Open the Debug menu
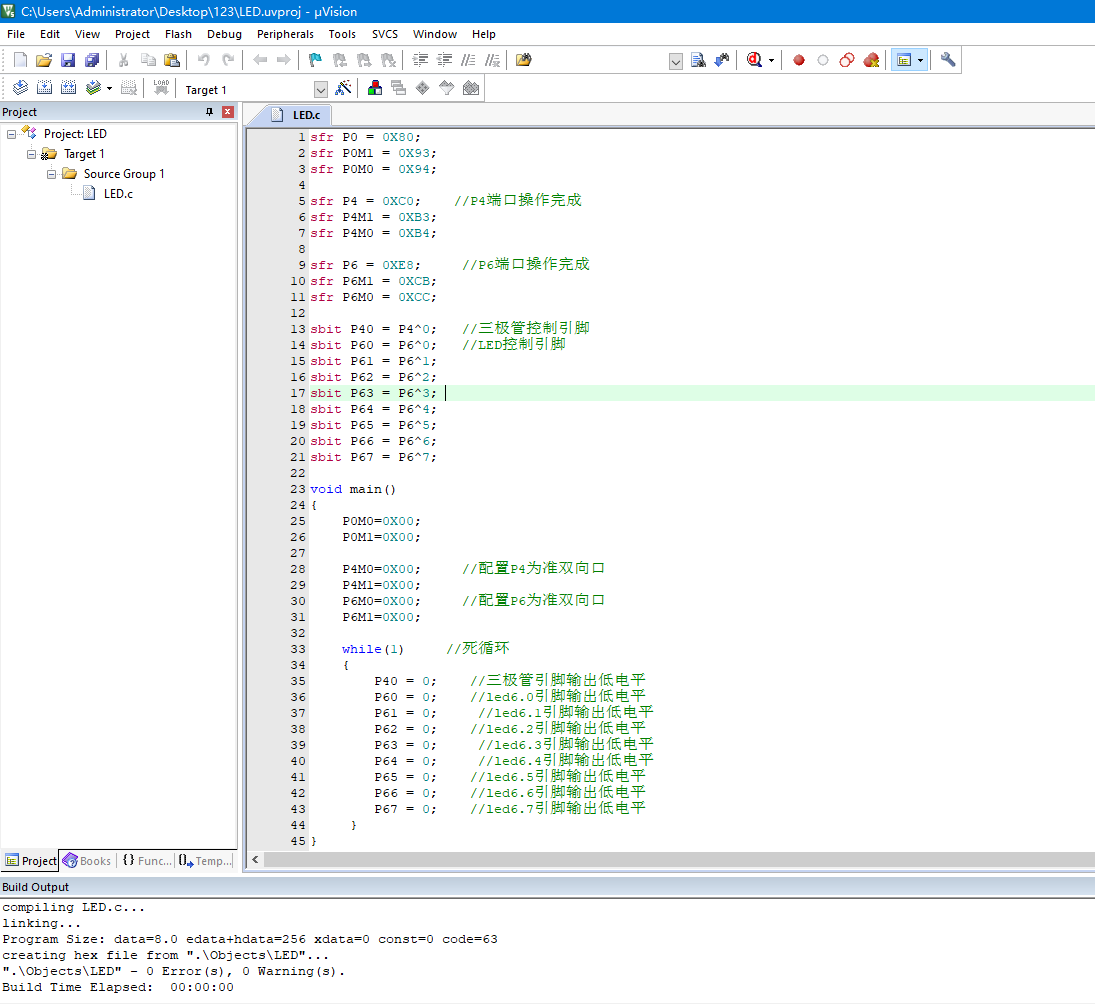Image resolution: width=1095 pixels, height=1004 pixels. 224,34
